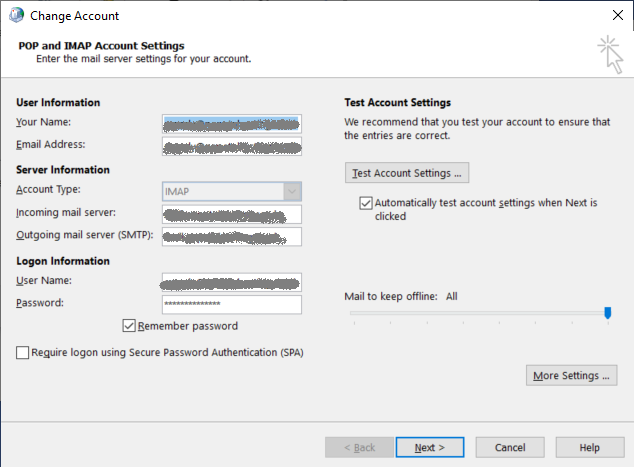Open the Account Type IMAP dropdown
The width and height of the screenshot is (634, 467).
point(291,191)
